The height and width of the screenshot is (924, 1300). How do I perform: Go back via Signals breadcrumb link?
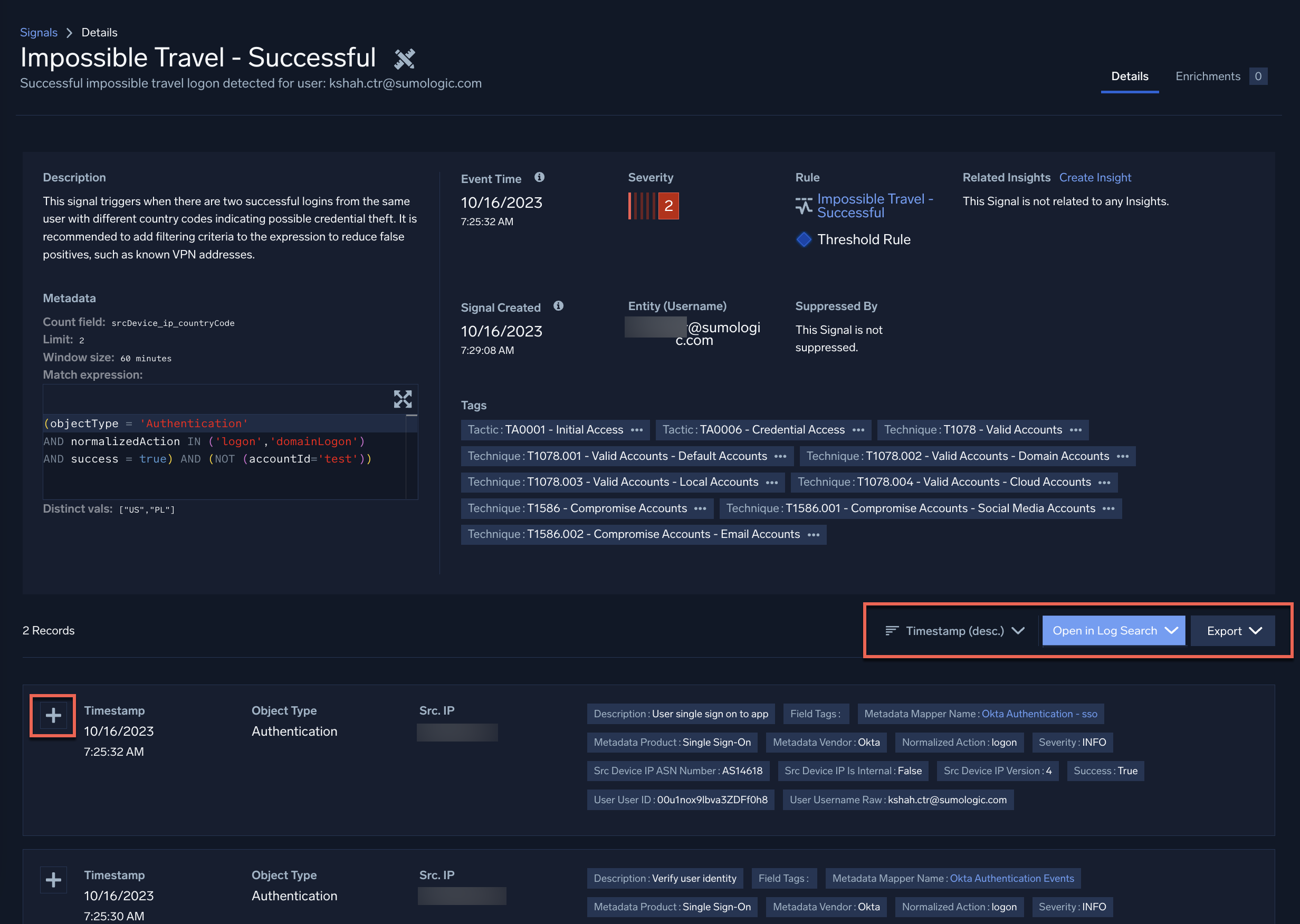(39, 32)
